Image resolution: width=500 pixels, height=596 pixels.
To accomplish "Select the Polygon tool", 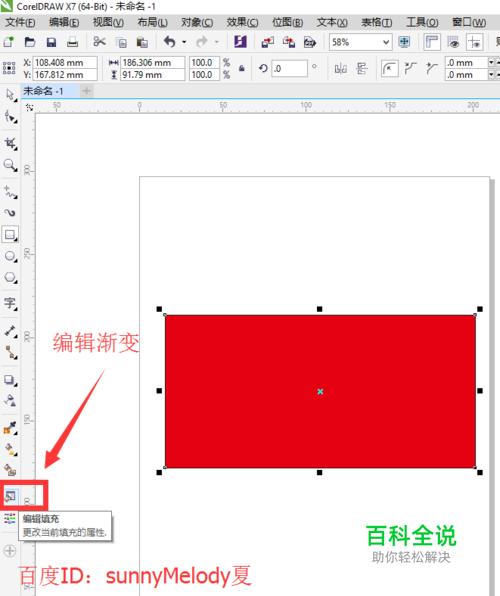I will [10, 277].
